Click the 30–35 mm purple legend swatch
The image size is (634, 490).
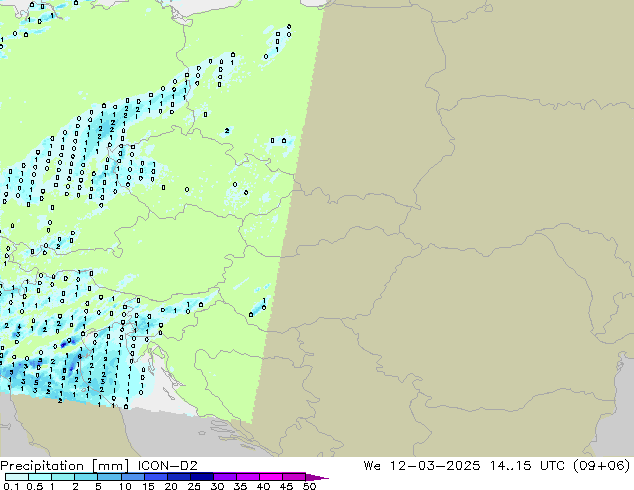(225, 477)
